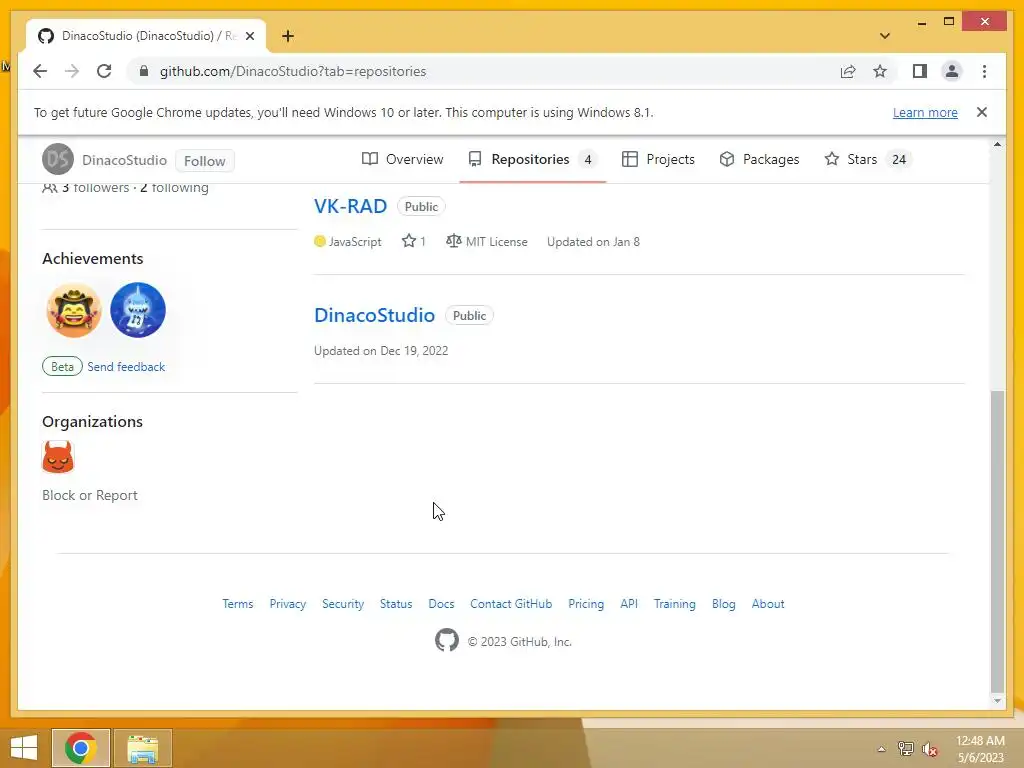Click the MIT License scale icon
This screenshot has width=1024, height=768.
point(453,241)
